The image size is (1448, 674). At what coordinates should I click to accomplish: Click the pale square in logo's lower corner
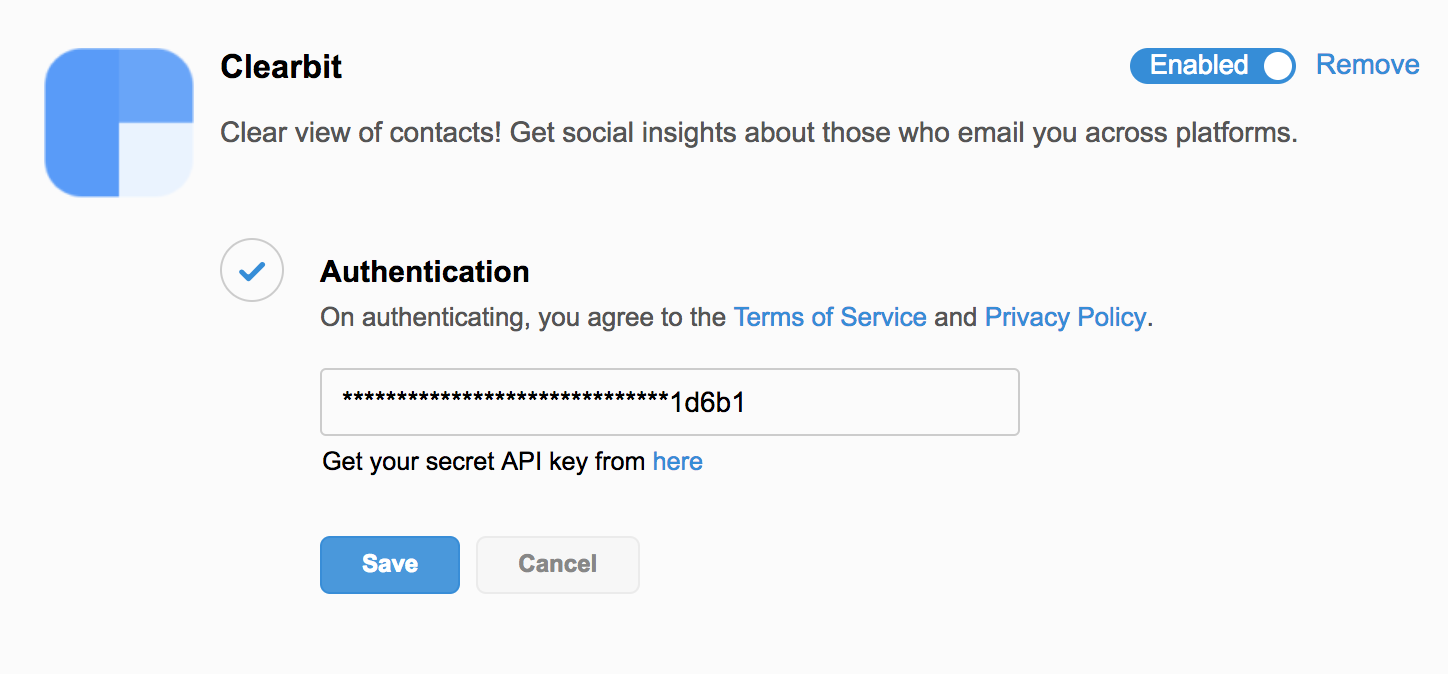coord(156,159)
